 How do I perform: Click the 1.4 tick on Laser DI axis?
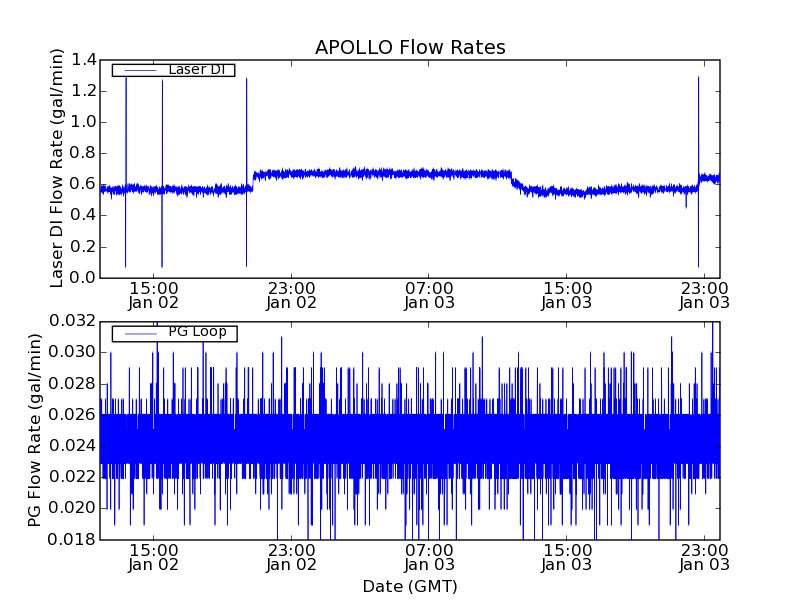point(83,60)
